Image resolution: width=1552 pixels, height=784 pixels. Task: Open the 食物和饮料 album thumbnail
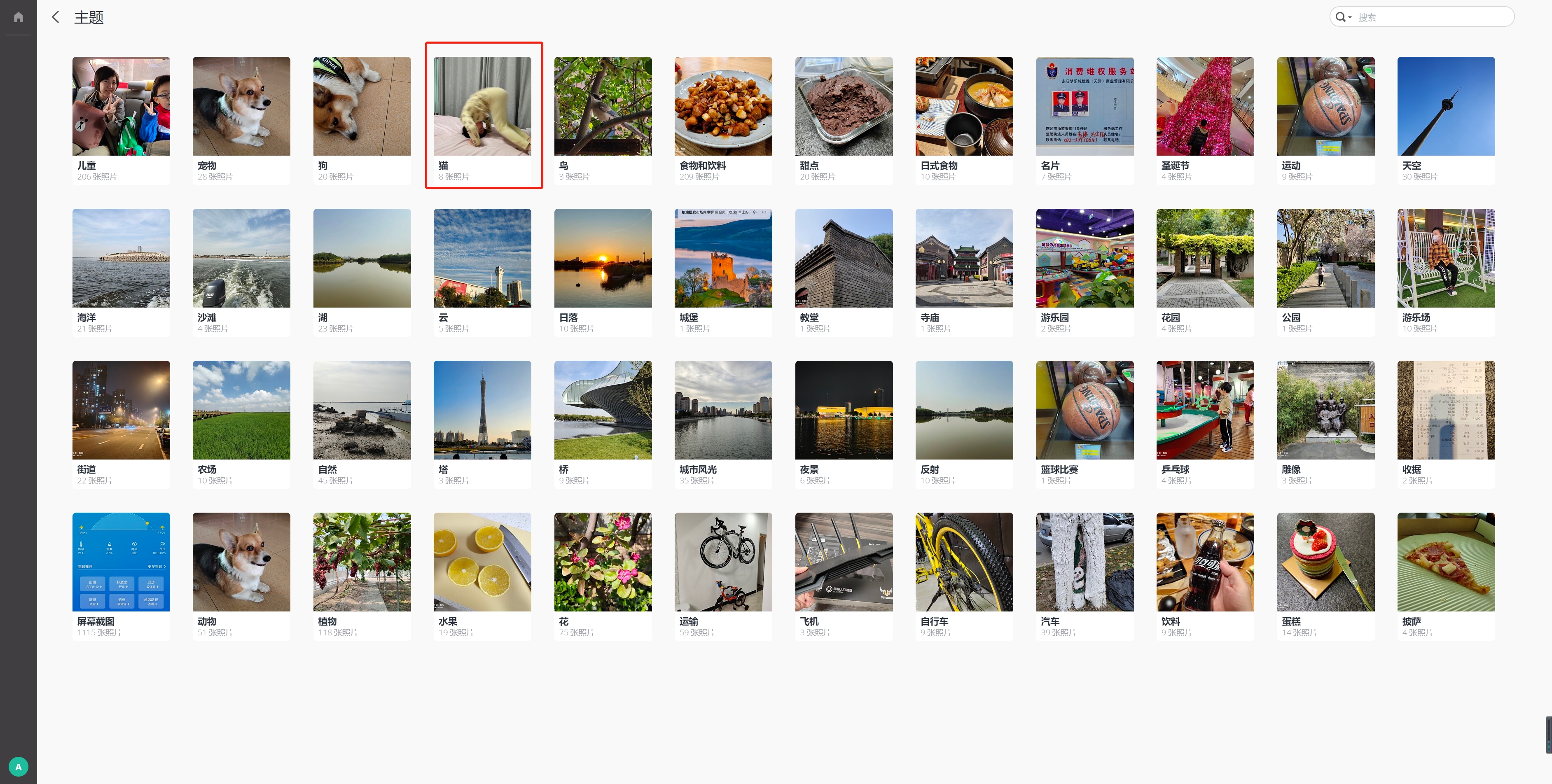[x=723, y=107]
